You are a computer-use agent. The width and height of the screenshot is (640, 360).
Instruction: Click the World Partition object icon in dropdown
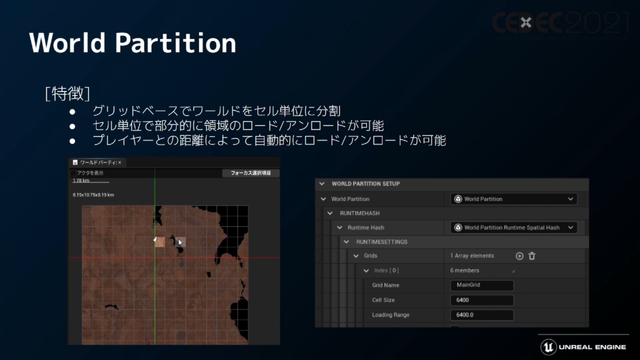tap(458, 199)
